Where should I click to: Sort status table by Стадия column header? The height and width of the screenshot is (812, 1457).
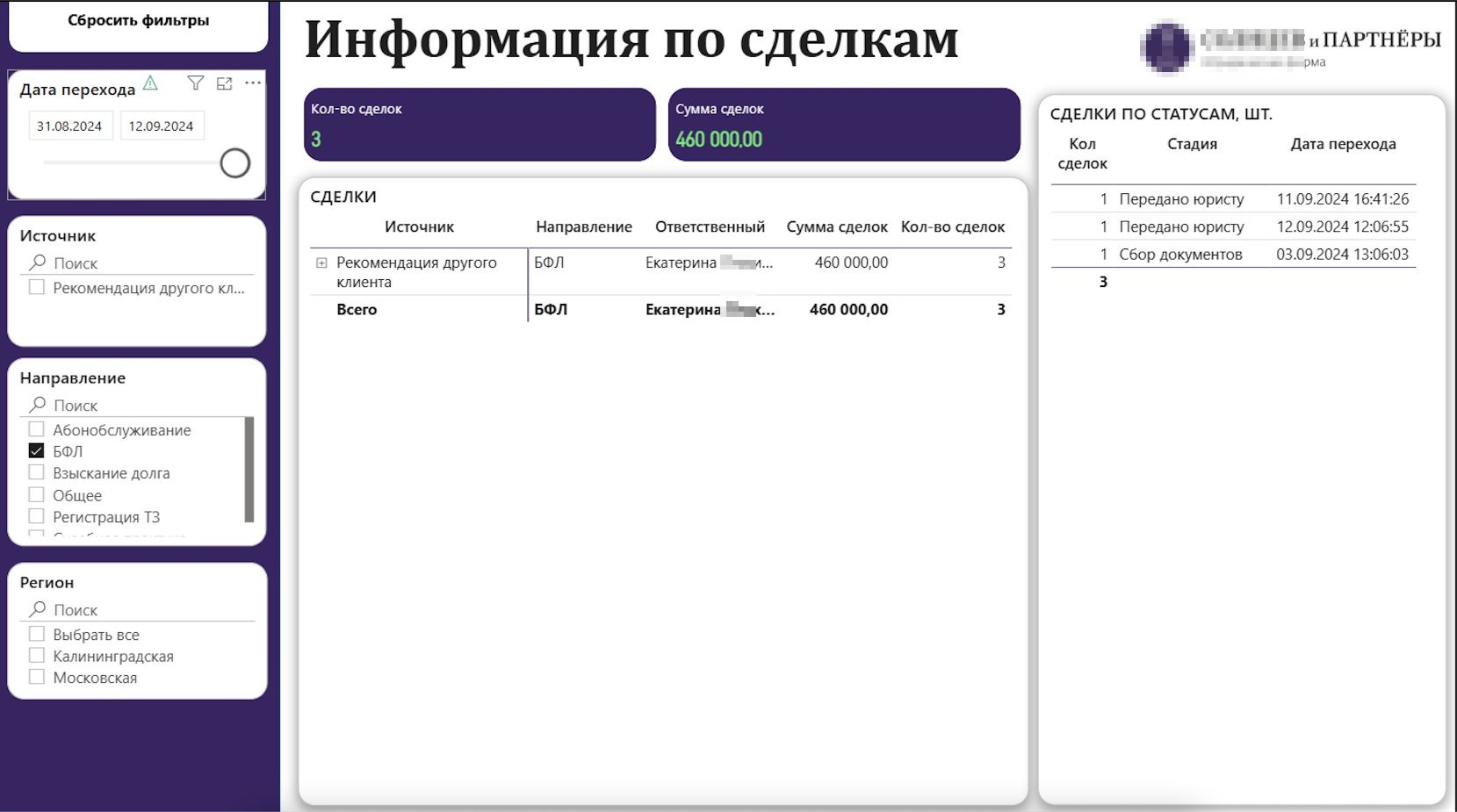(1191, 144)
